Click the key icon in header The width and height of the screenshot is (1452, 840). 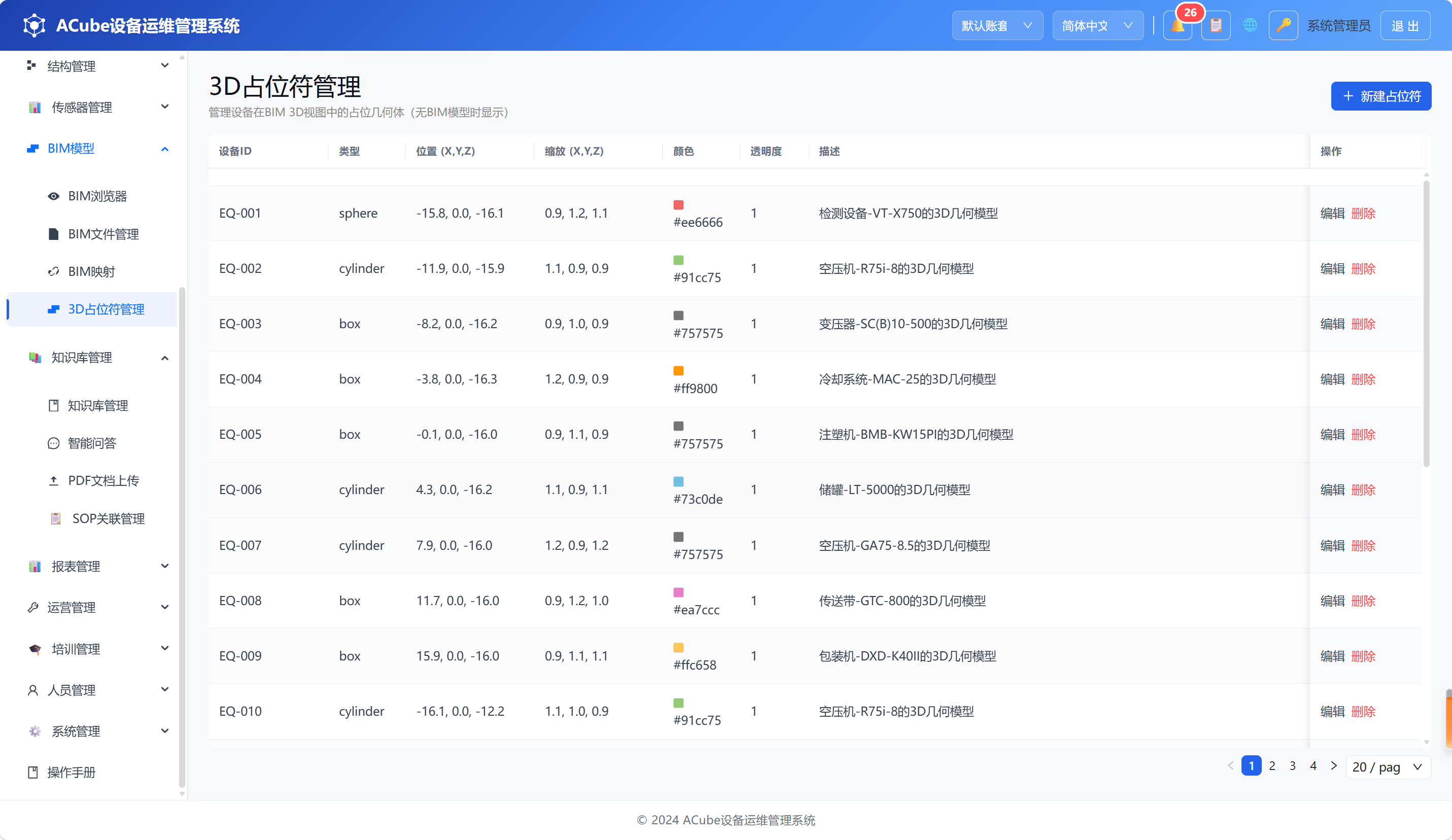coord(1283,26)
